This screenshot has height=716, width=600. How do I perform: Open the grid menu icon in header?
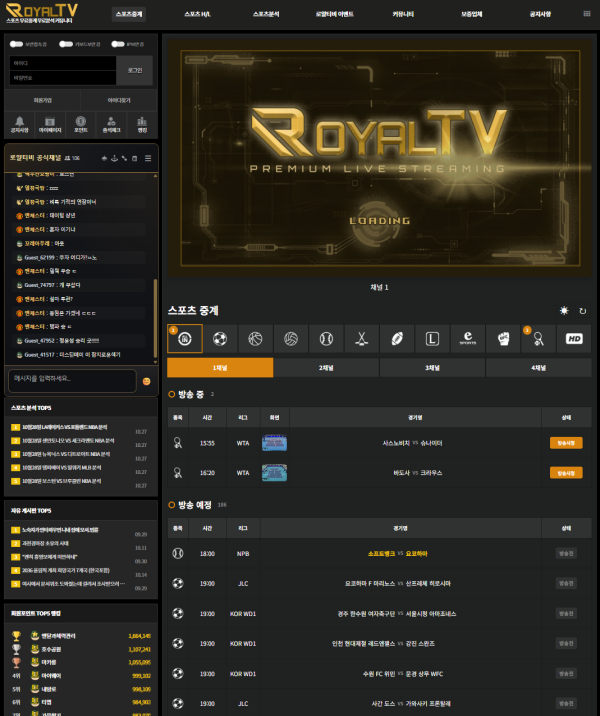pos(587,14)
